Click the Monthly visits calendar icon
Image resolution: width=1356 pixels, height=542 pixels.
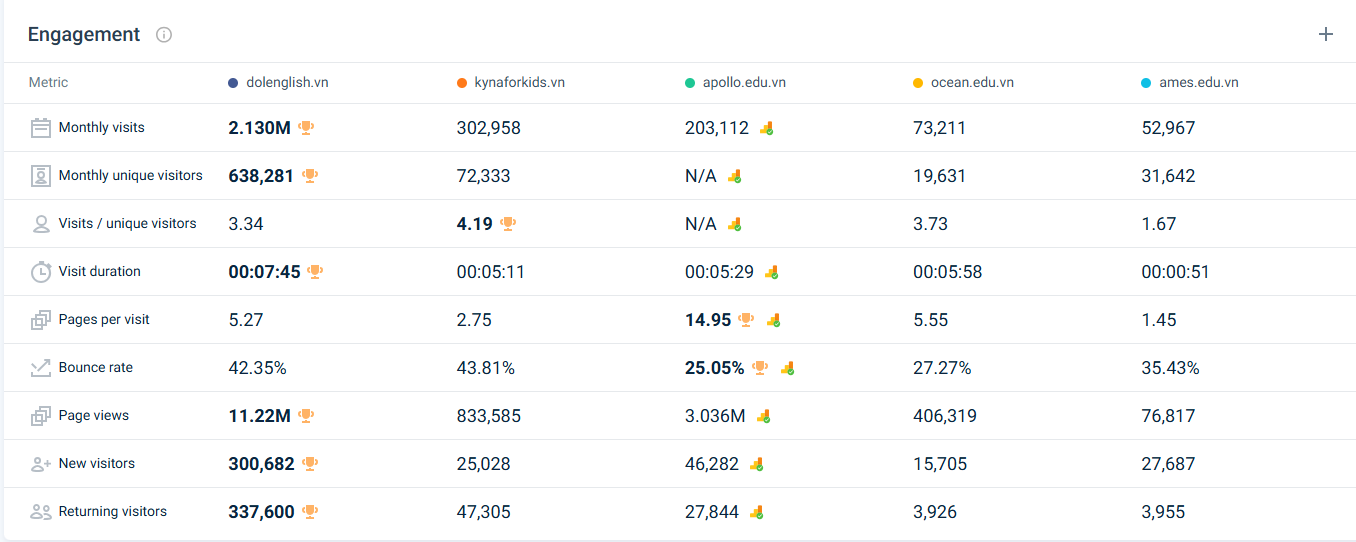(x=41, y=128)
